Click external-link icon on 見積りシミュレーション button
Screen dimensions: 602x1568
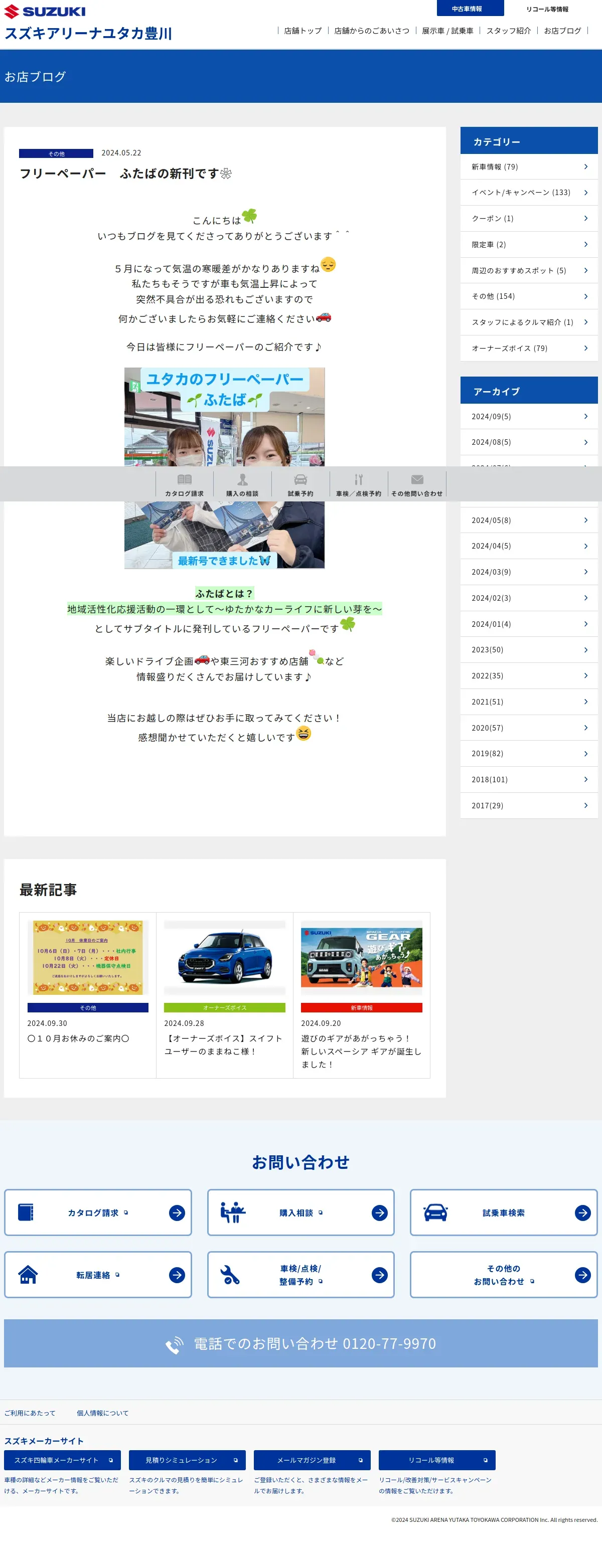[x=236, y=1460]
